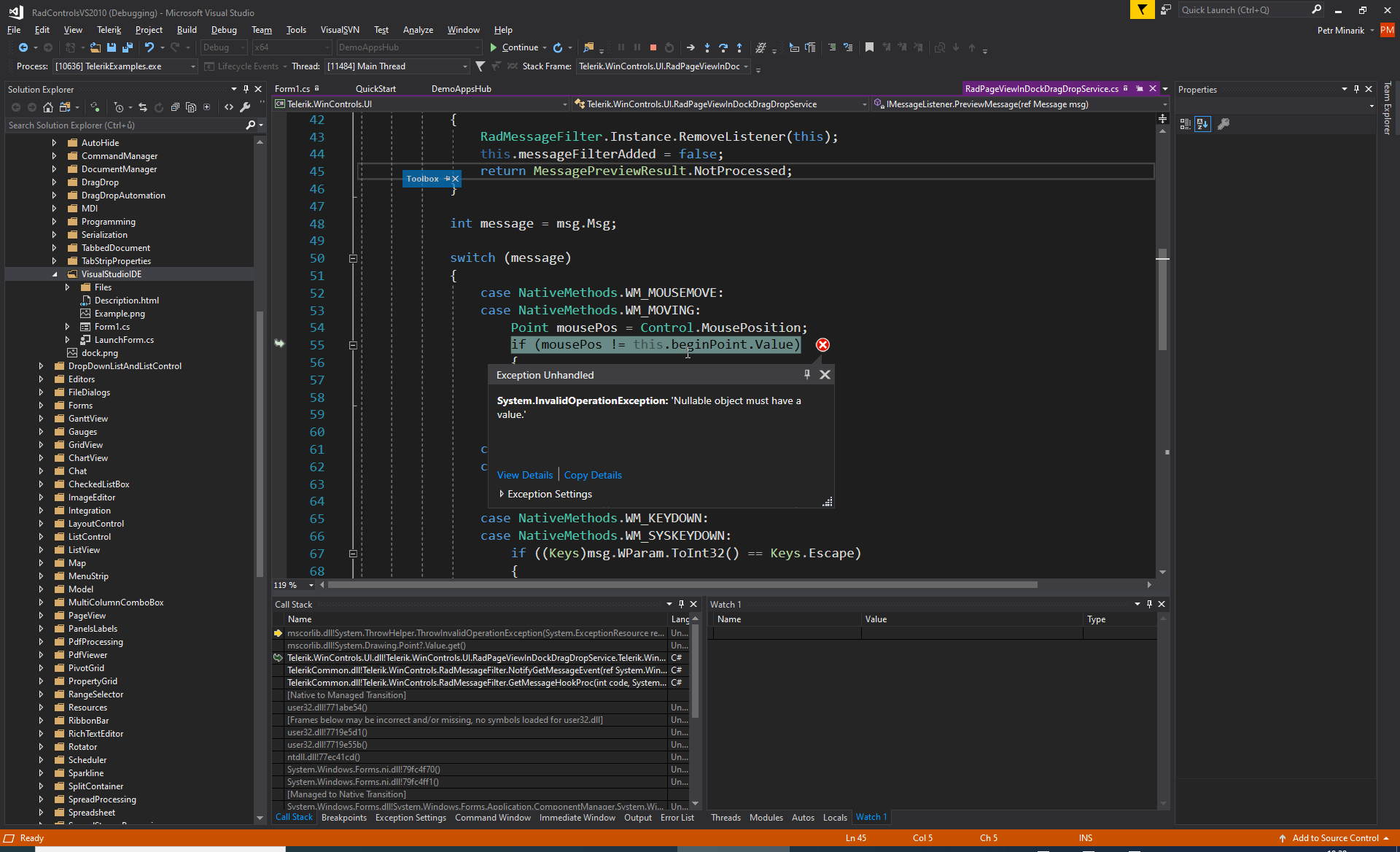
Task: Click the Solution Explorer vertical scrollbar thumb
Action: click(260, 445)
